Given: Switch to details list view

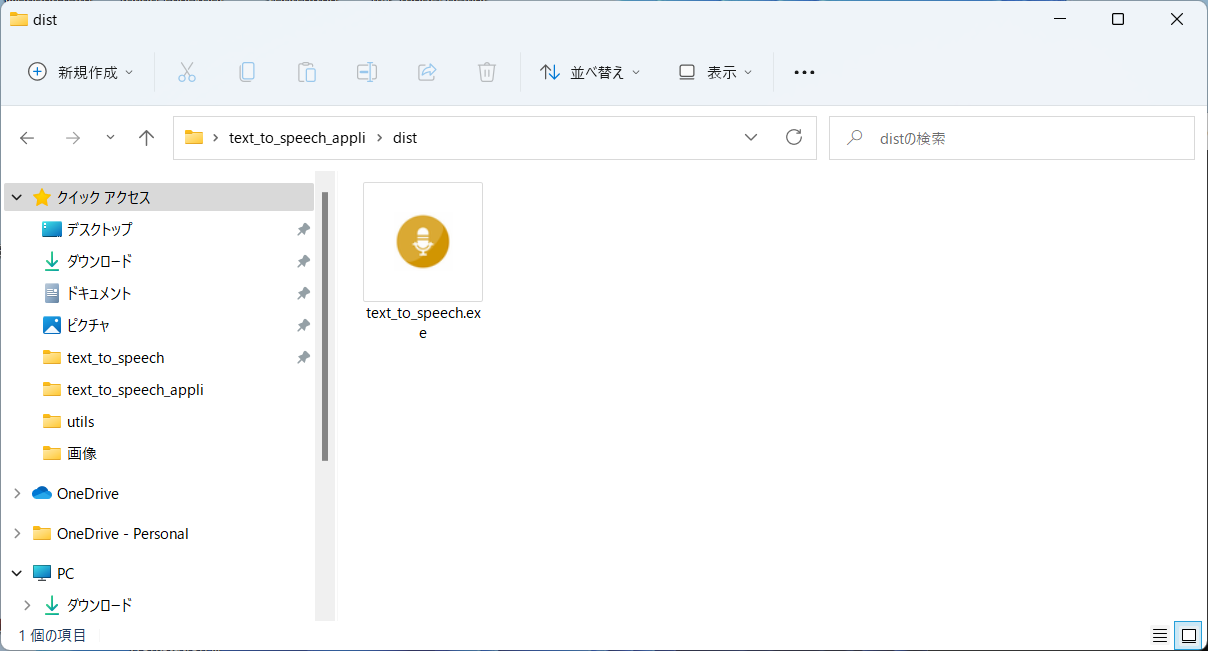Looking at the screenshot, I should click(x=1160, y=635).
